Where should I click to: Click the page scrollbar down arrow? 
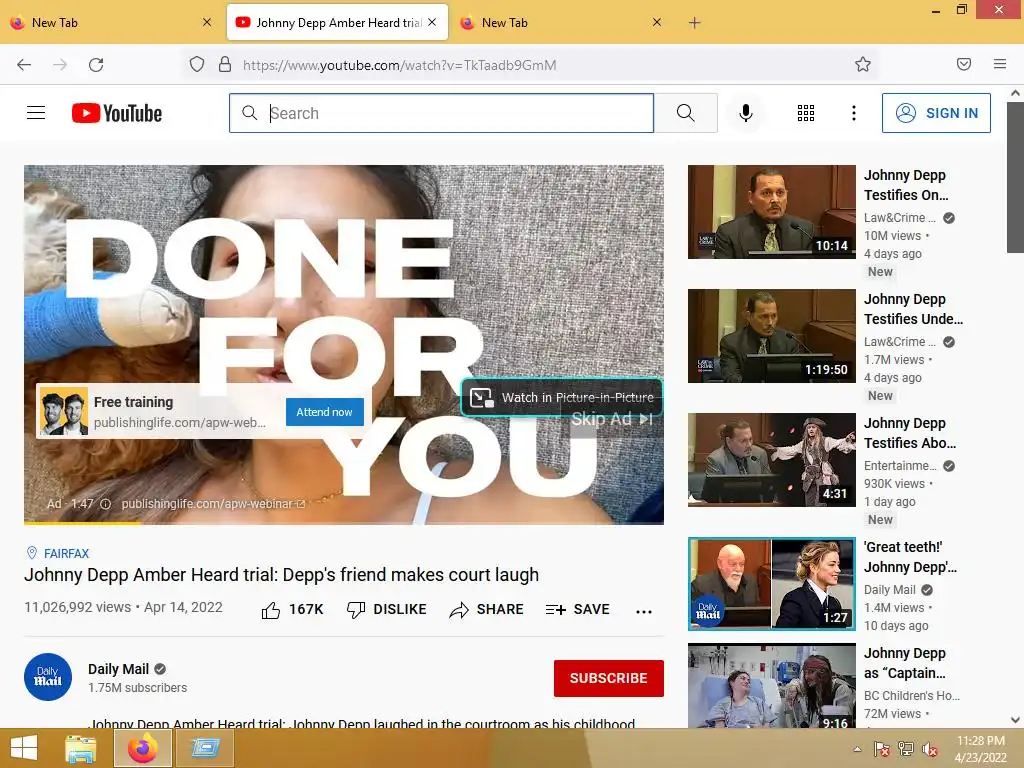coord(1015,720)
